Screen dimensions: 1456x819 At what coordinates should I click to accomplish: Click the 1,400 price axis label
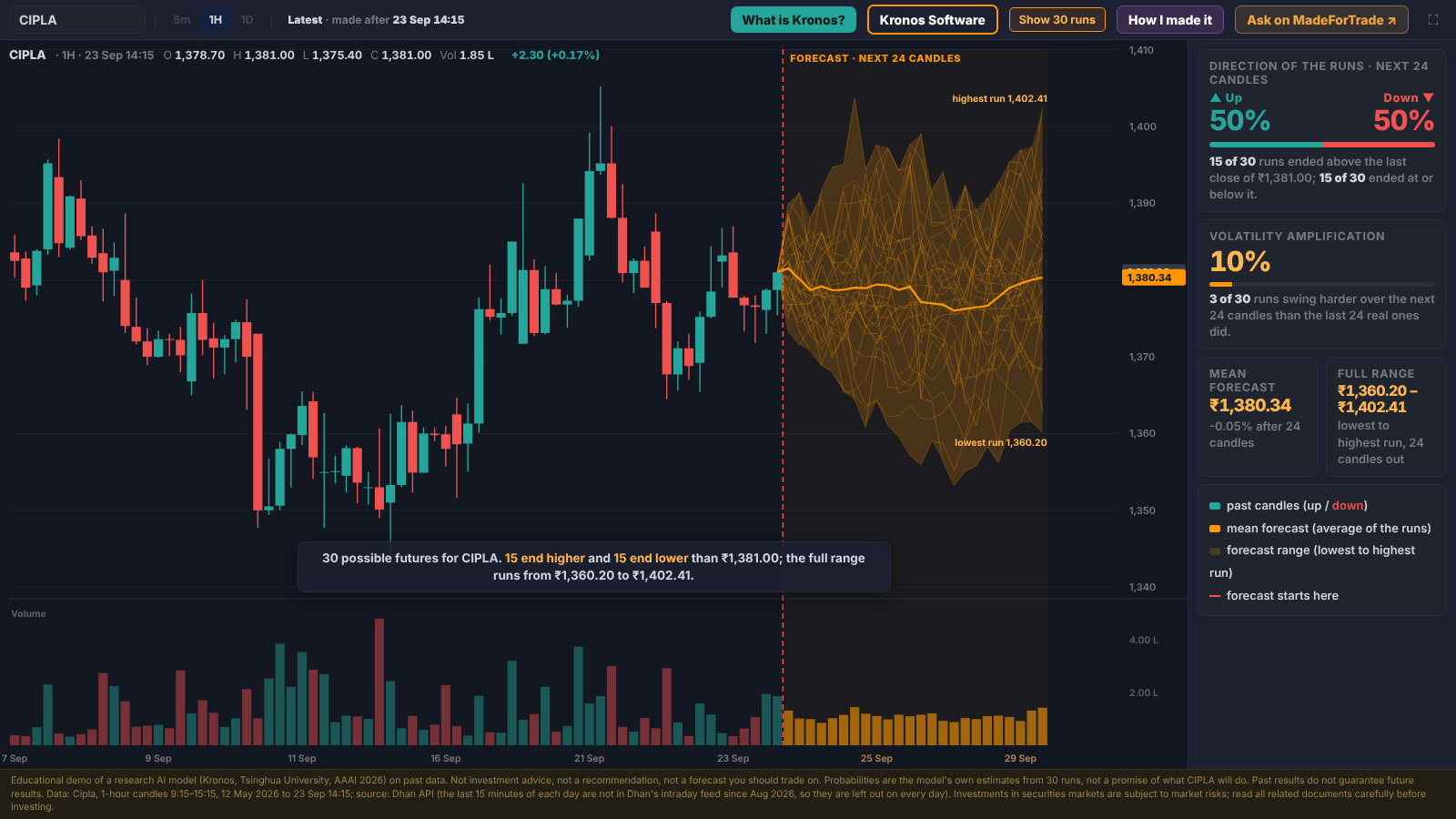click(1143, 126)
